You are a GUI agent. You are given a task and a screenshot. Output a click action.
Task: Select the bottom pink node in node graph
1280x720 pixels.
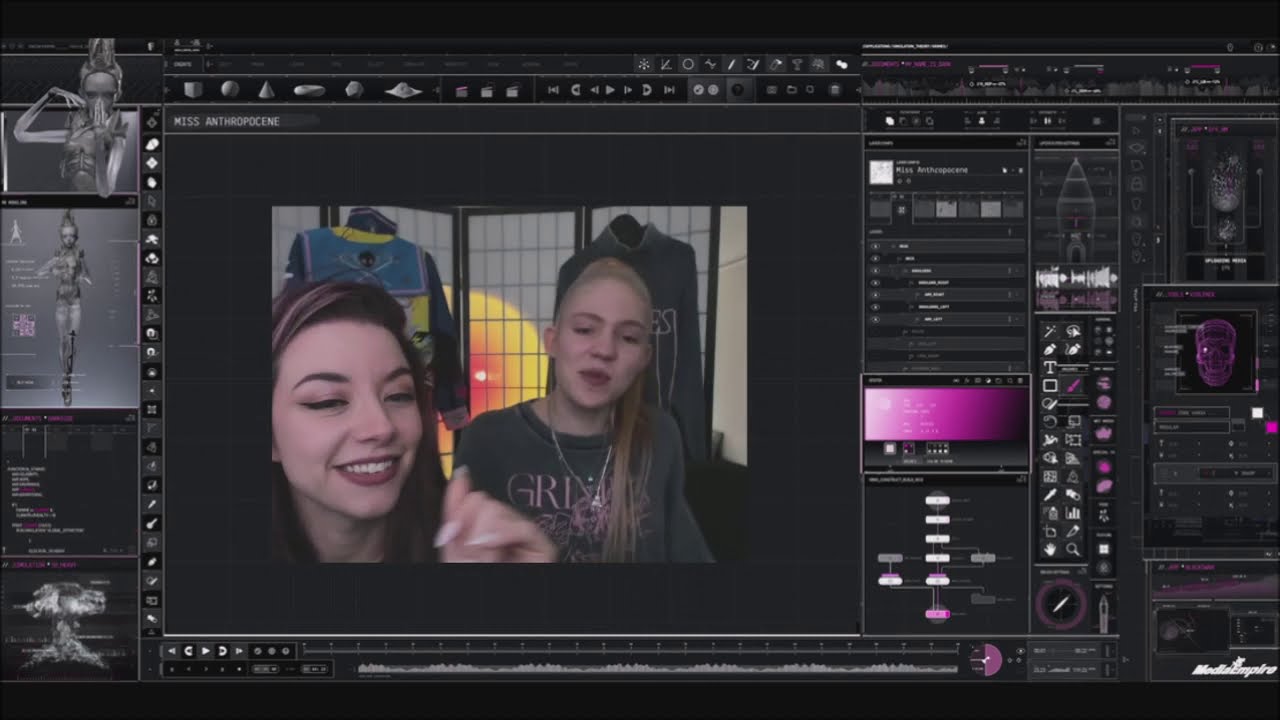pyautogui.click(x=937, y=613)
